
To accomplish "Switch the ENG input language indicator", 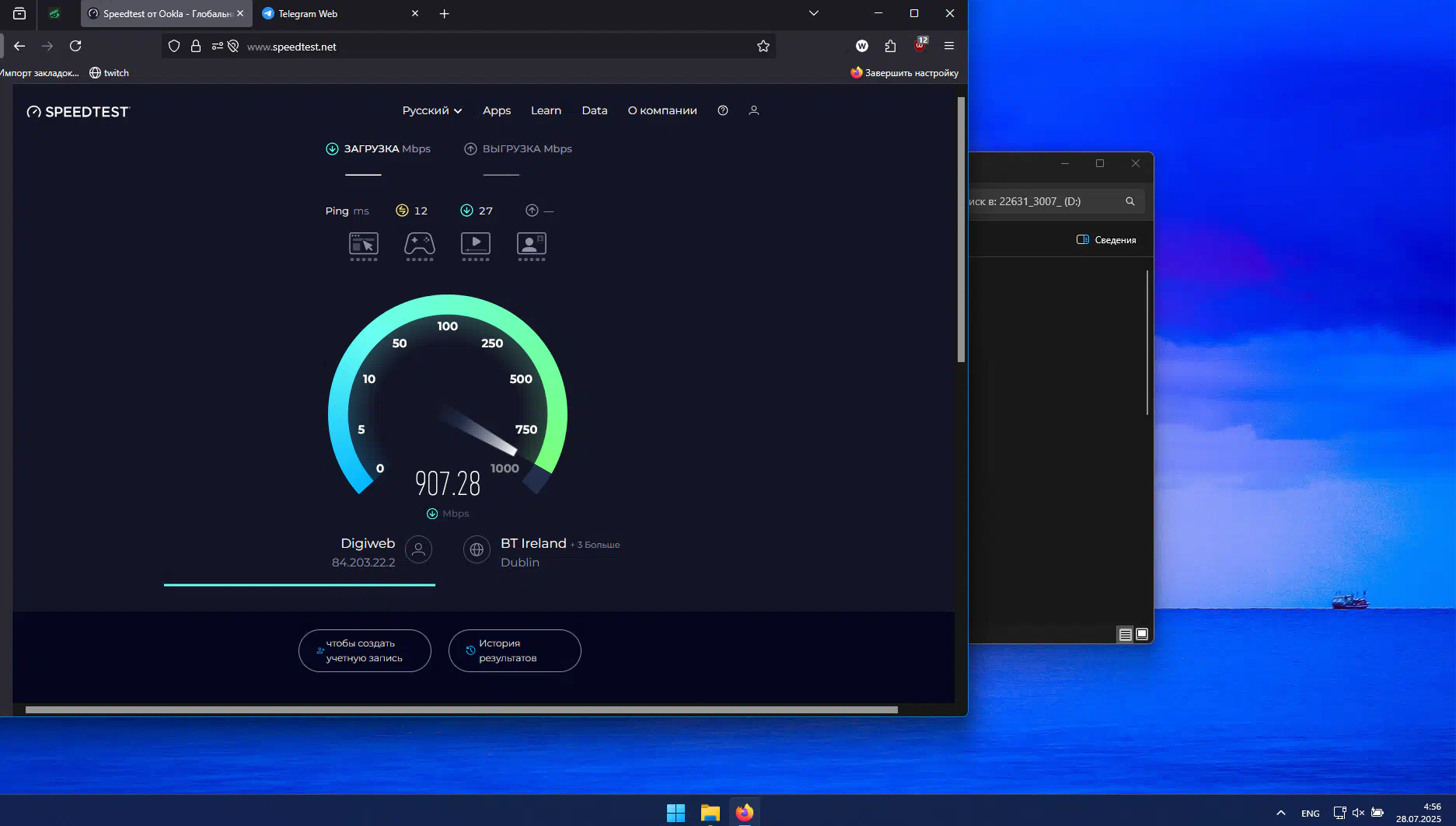I will [1311, 814].
